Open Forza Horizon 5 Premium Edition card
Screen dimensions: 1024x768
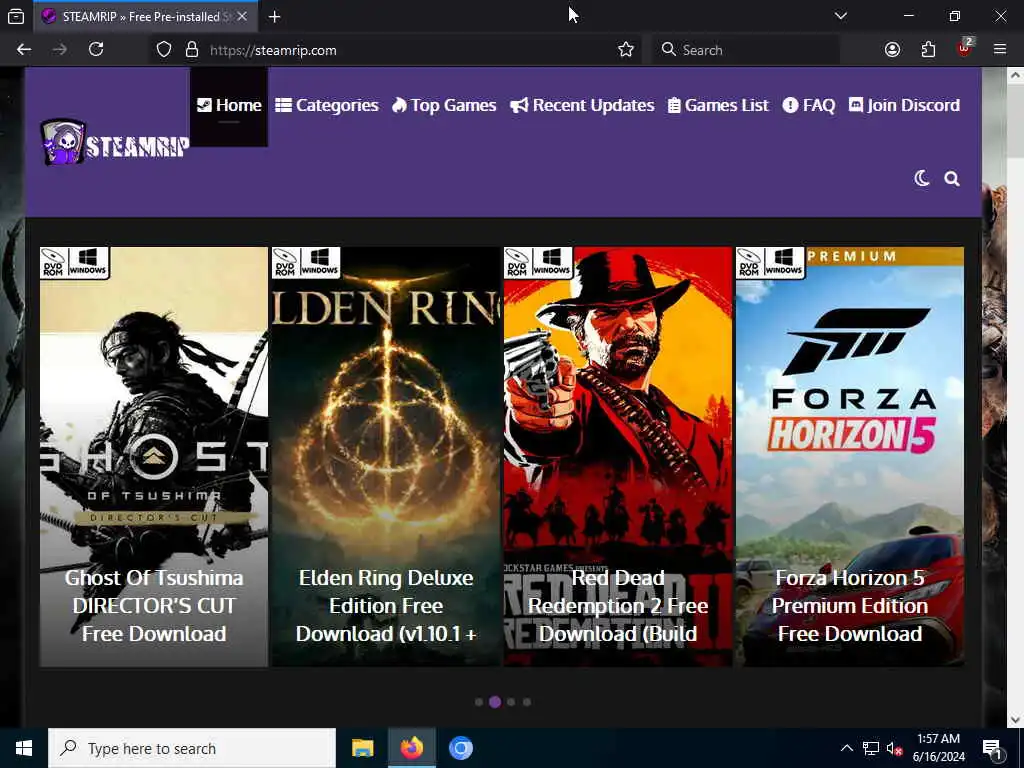pos(850,456)
